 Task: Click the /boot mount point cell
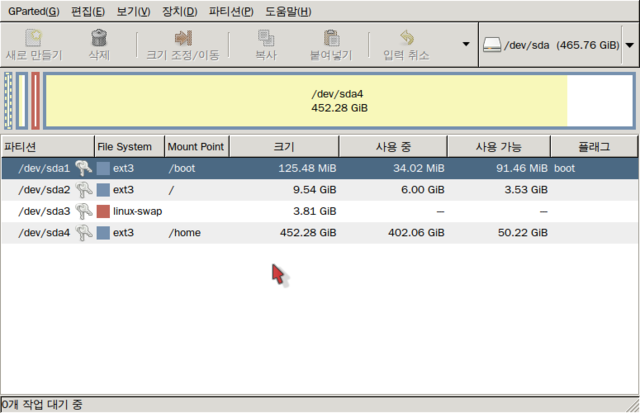tap(182, 168)
